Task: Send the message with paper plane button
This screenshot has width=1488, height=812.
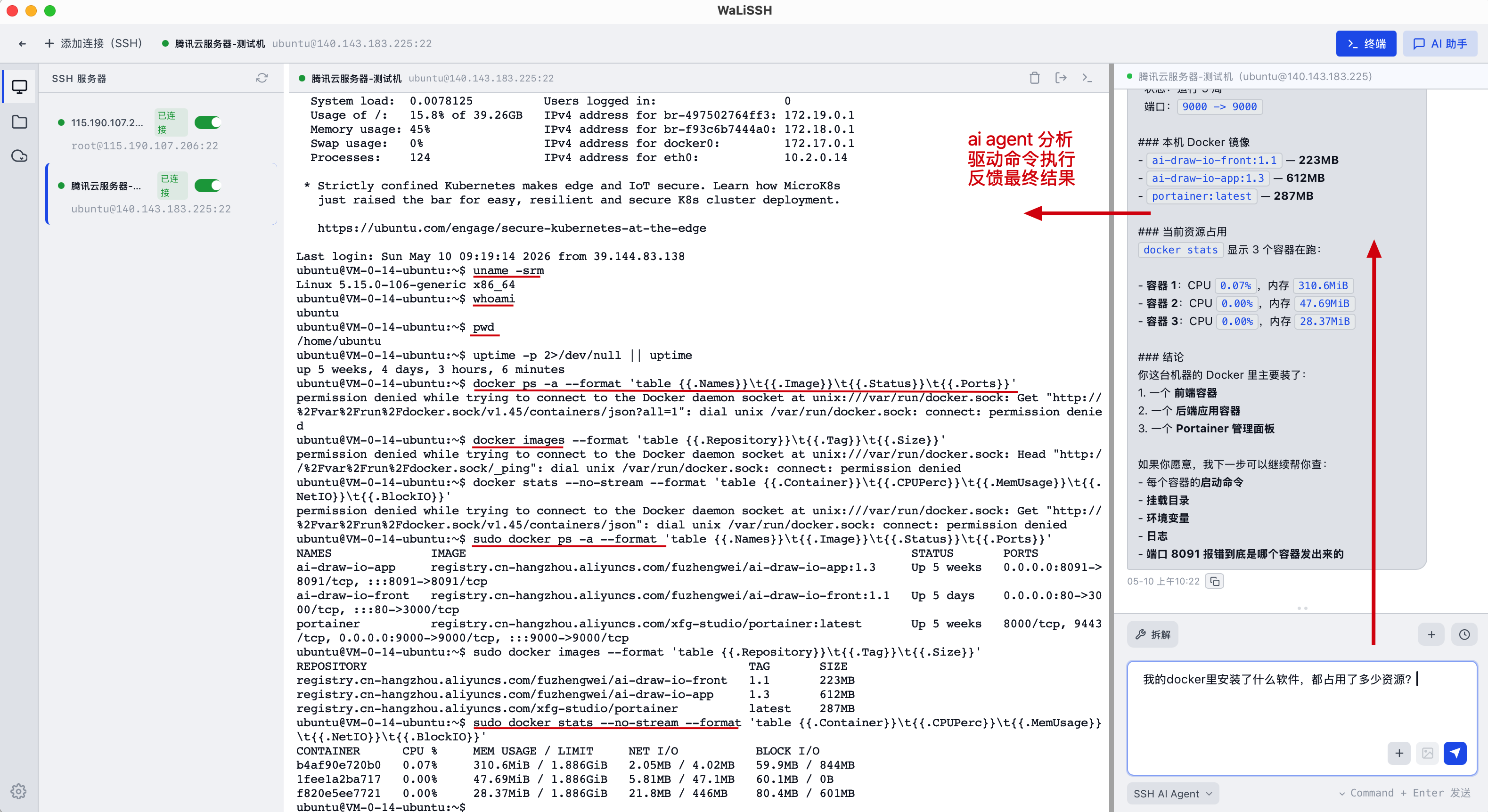Action: 1455,753
